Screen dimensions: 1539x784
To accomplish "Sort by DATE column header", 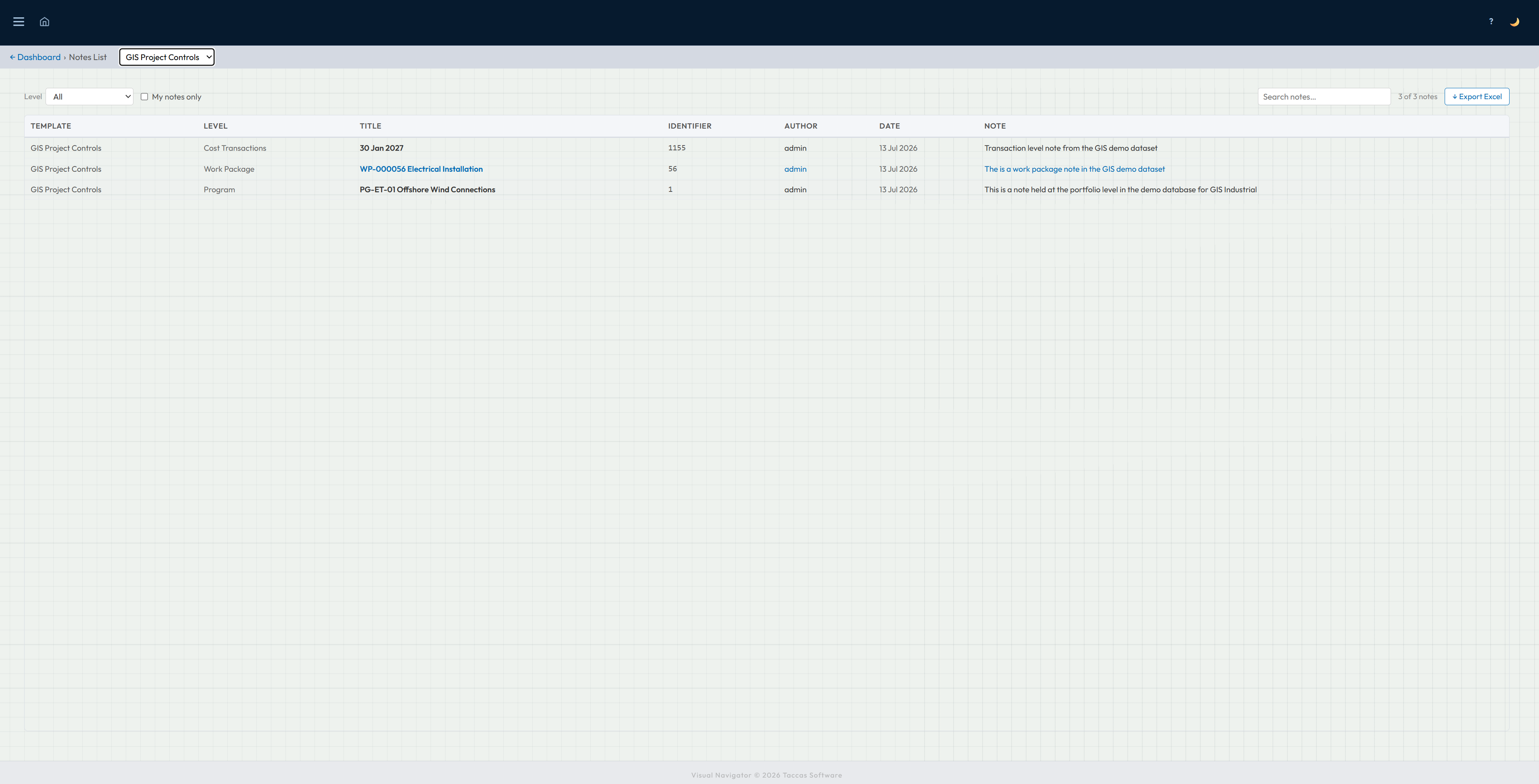I will coord(889,126).
